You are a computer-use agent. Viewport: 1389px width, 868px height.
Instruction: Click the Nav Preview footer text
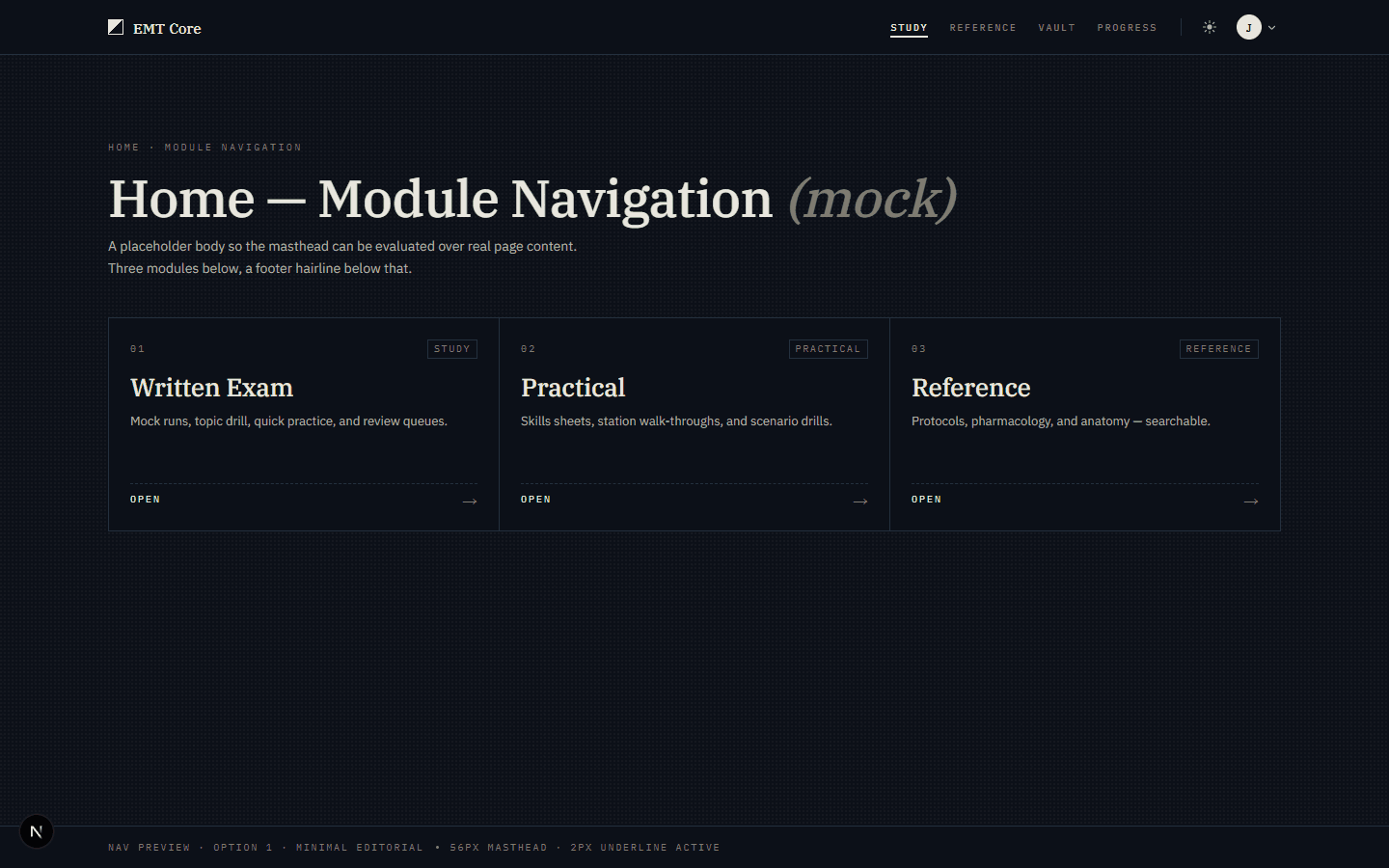coord(150,848)
